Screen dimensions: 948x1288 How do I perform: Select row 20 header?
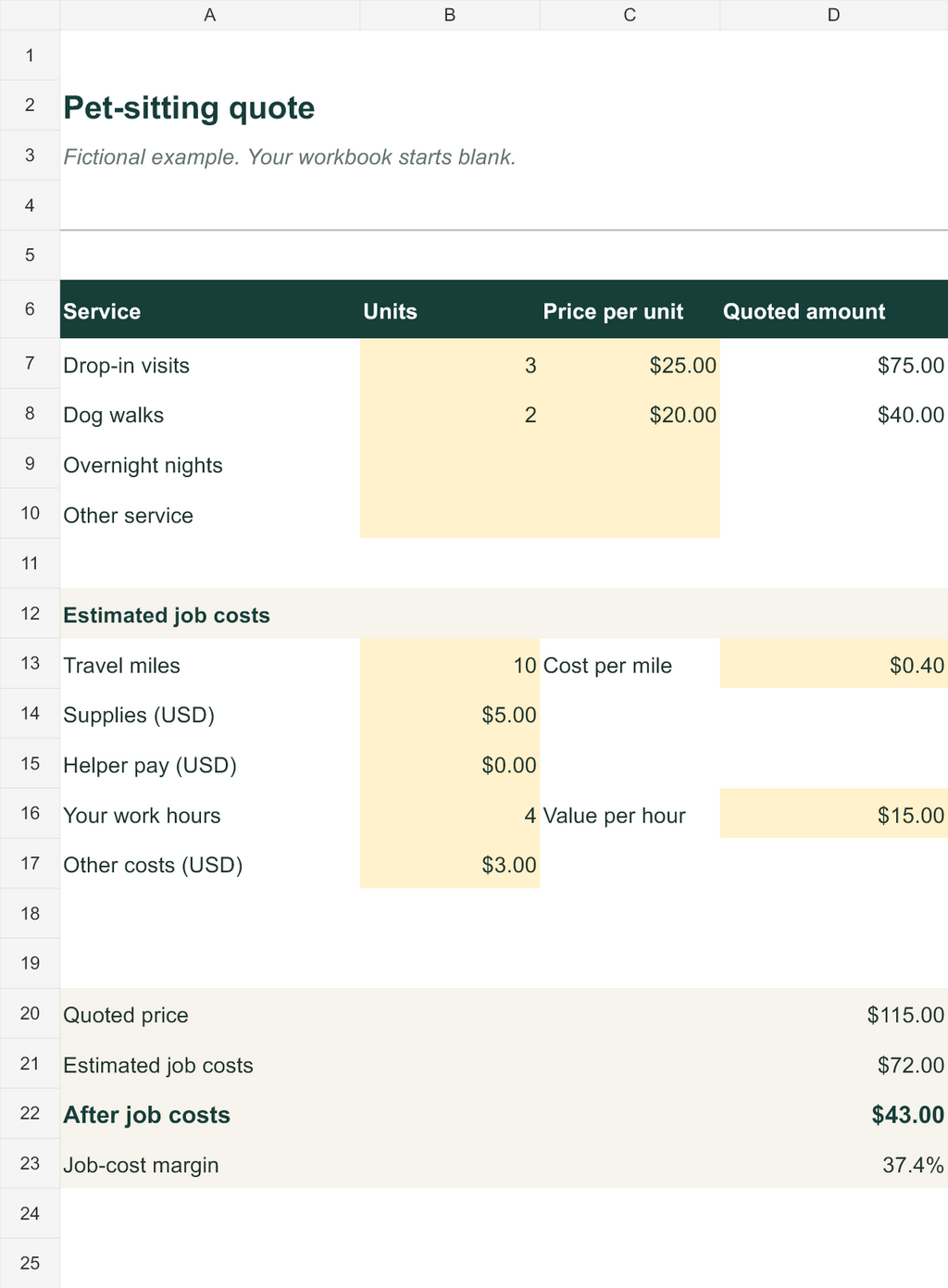[x=30, y=1013]
